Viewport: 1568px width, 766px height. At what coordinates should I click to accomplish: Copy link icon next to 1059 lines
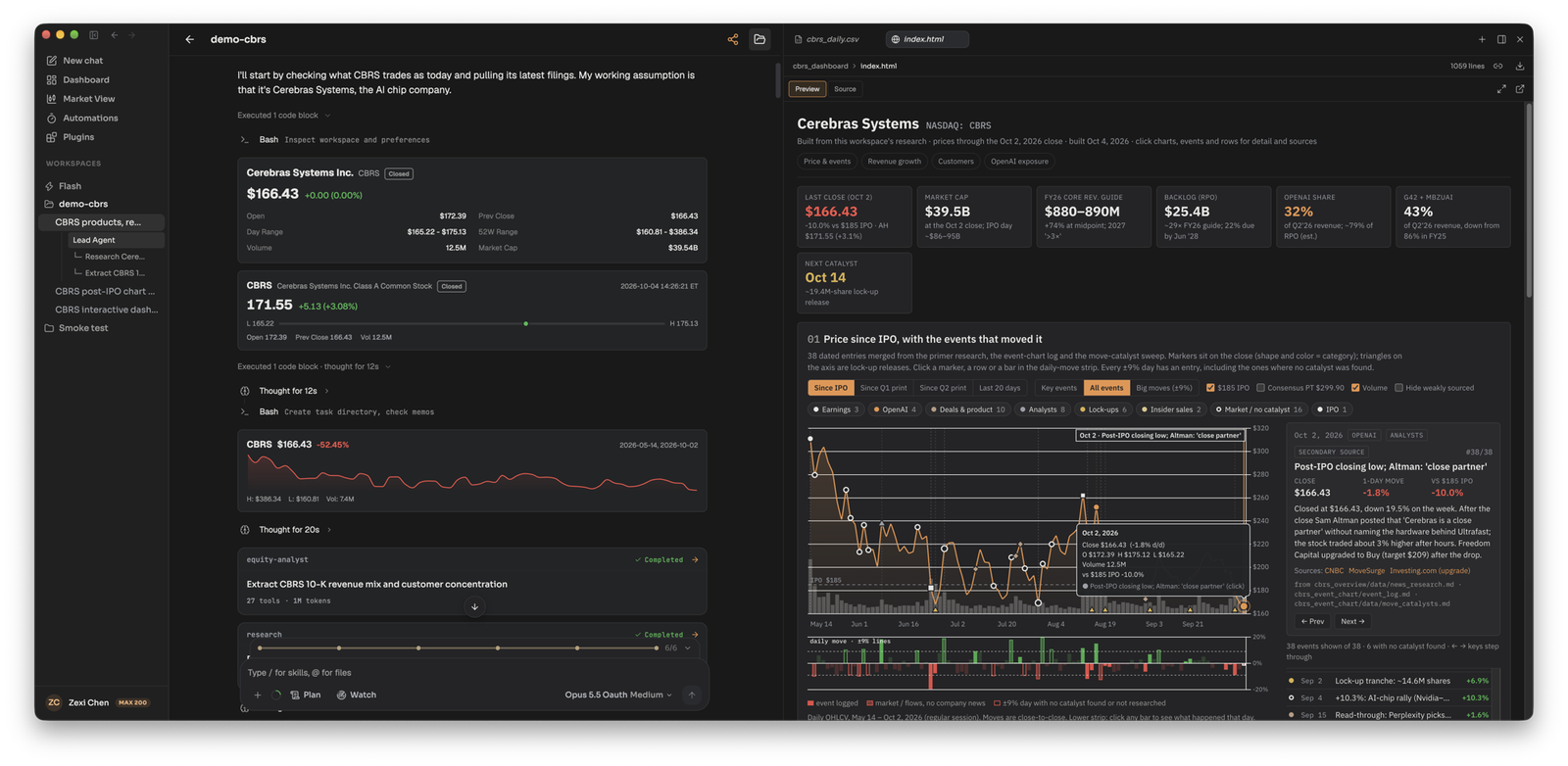click(x=1498, y=66)
